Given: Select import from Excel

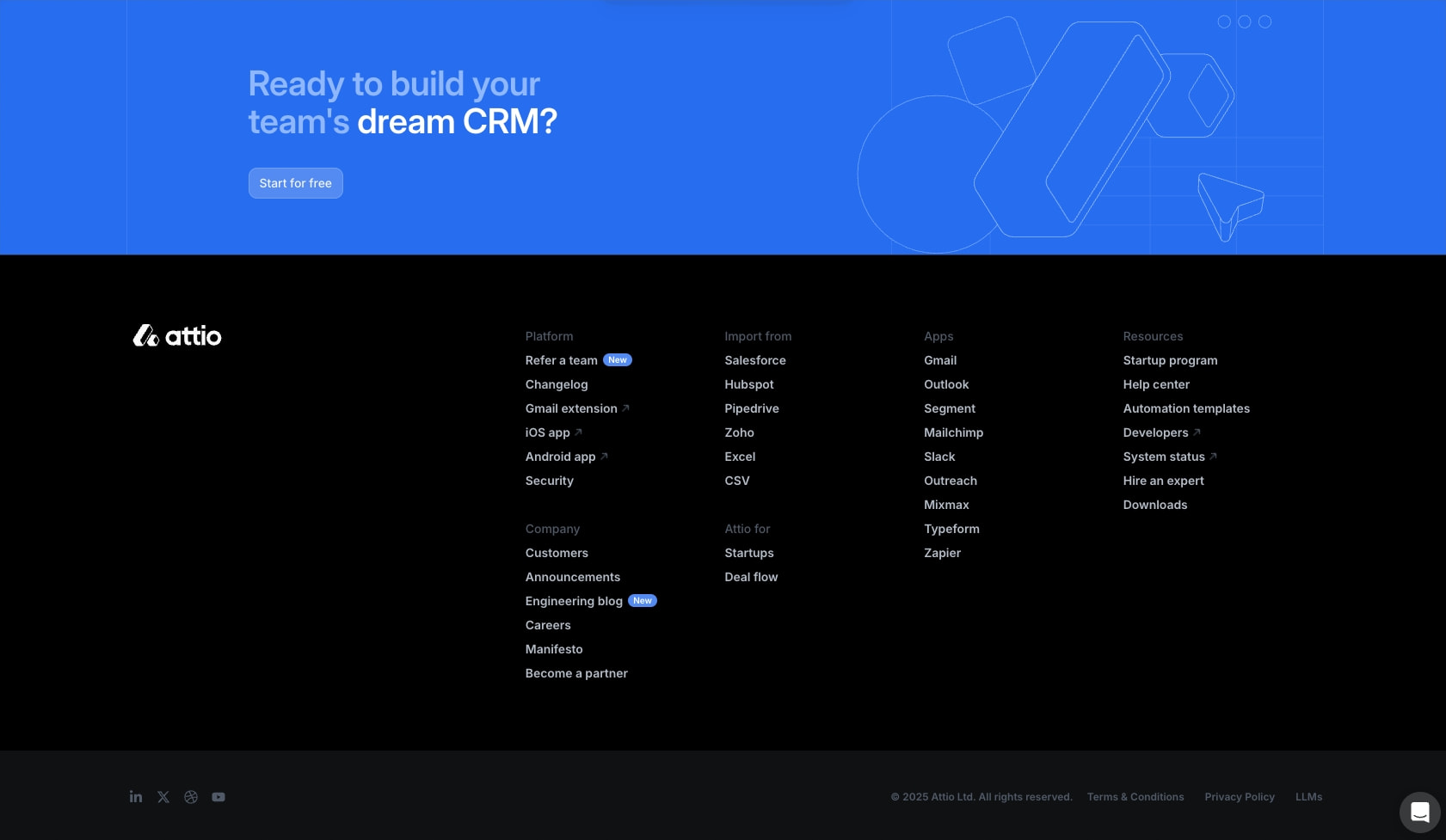Looking at the screenshot, I should 740,457.
